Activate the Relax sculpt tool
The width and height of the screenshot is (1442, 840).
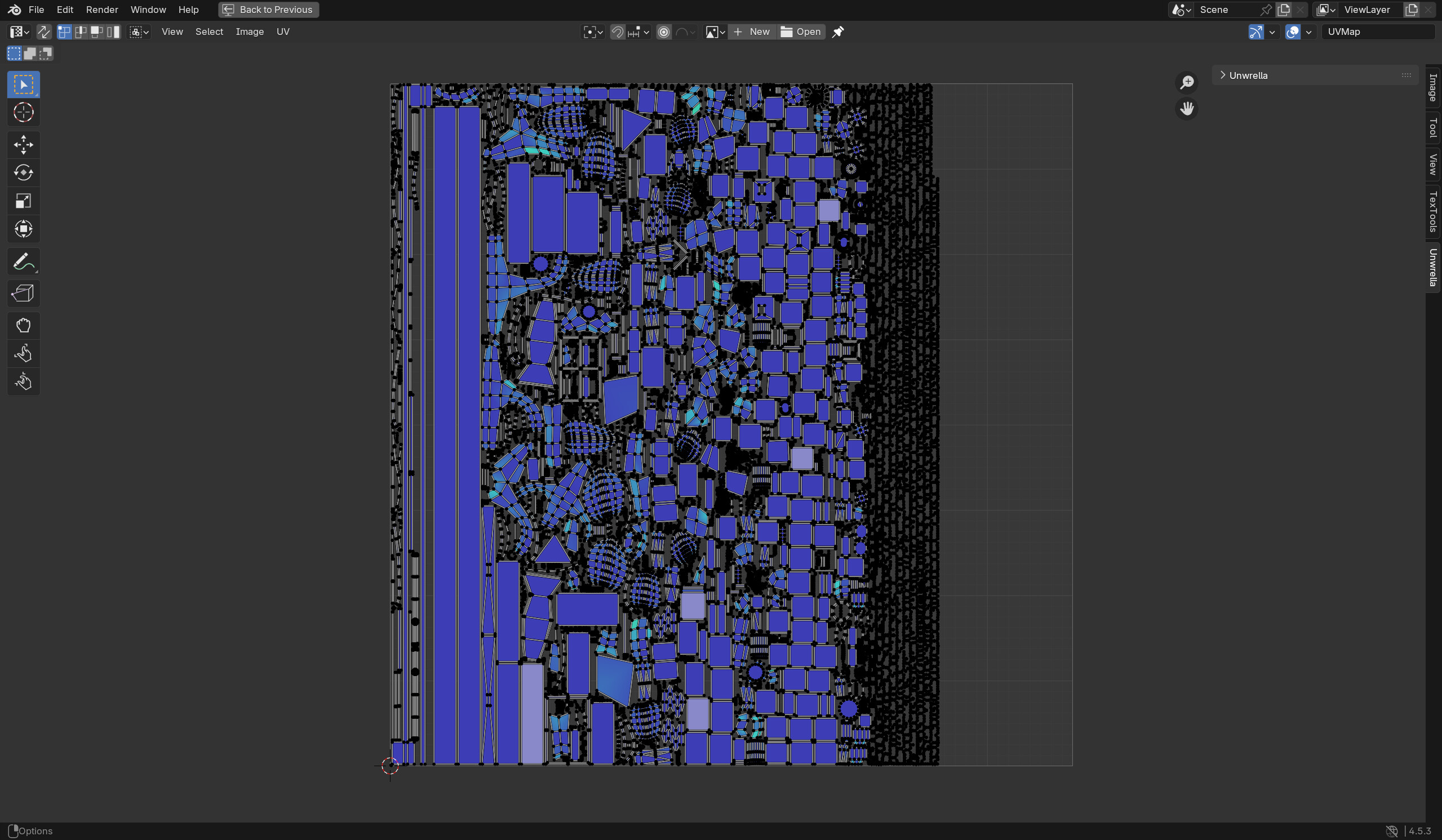[x=24, y=354]
